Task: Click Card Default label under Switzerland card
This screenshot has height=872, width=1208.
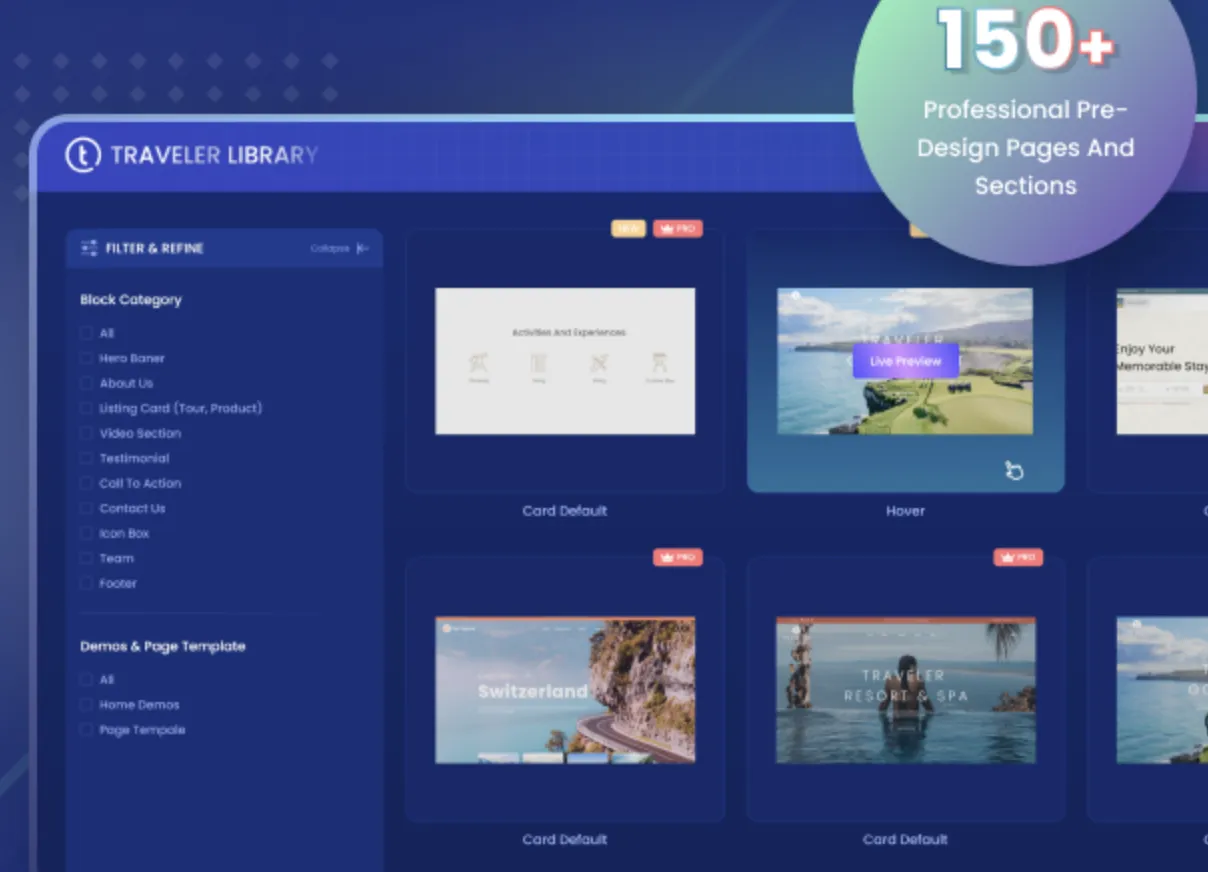Action: point(565,840)
